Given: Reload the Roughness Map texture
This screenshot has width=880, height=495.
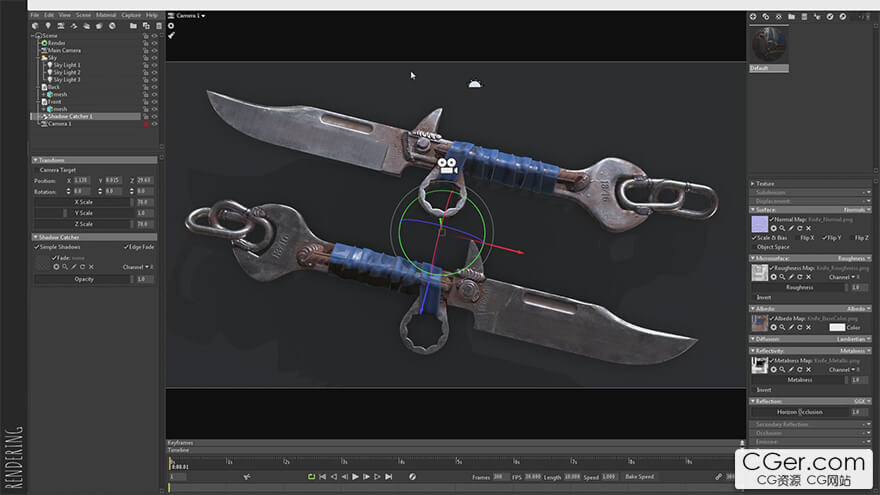Looking at the screenshot, I should coord(800,277).
